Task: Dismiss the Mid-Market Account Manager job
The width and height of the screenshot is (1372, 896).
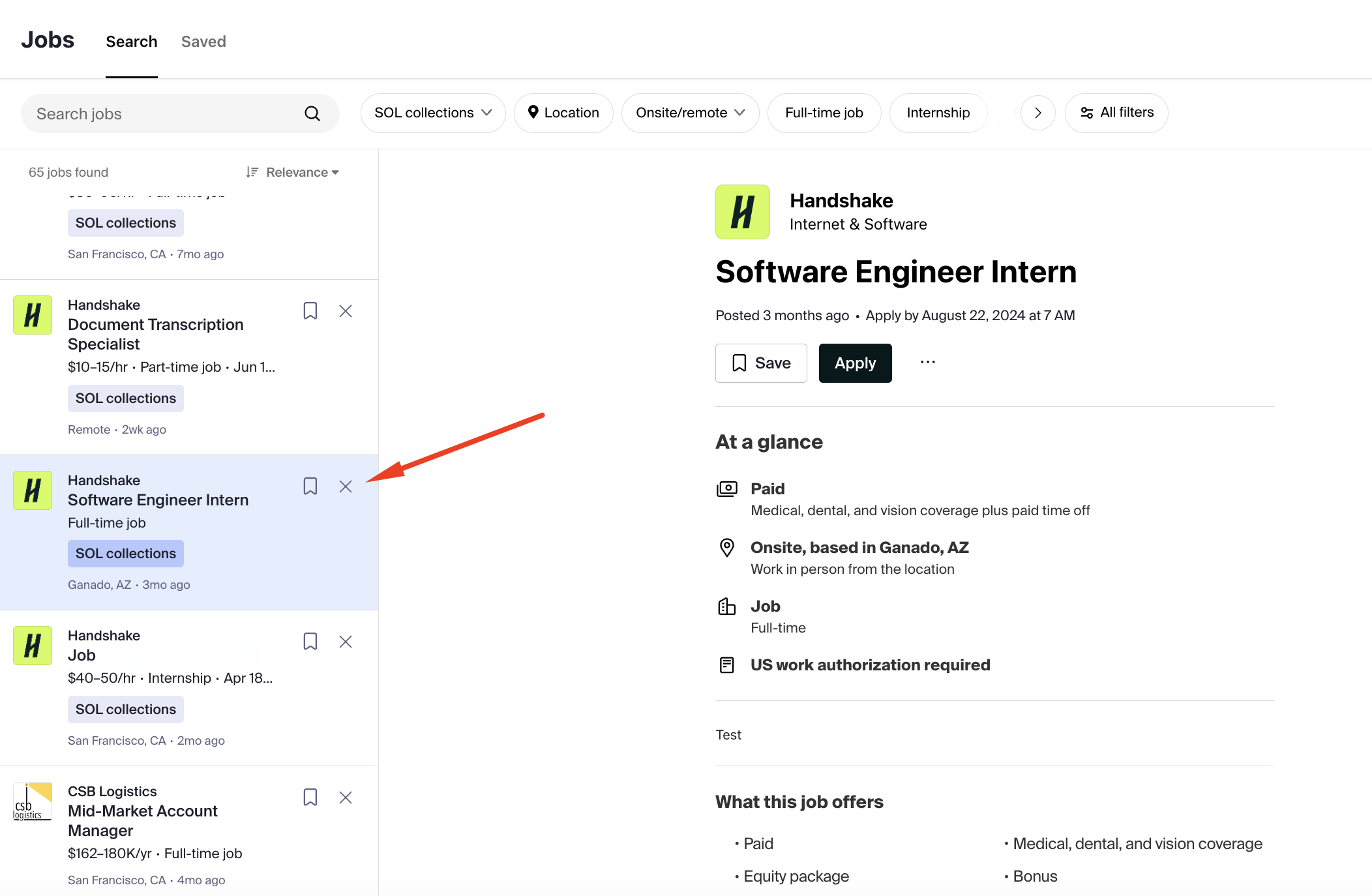Action: pyautogui.click(x=346, y=798)
